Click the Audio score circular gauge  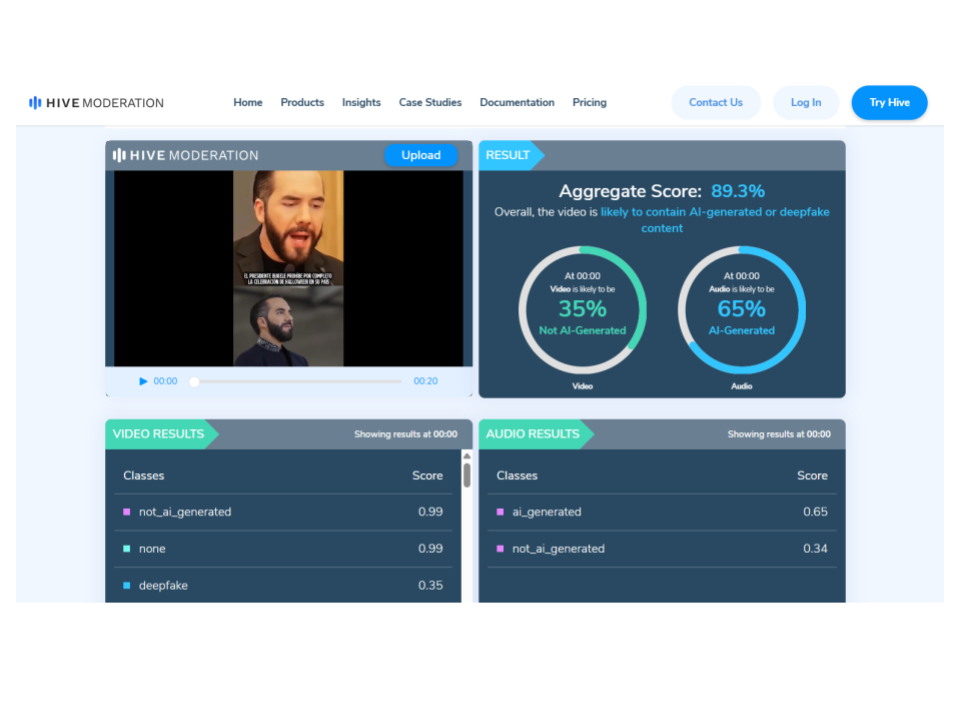pyautogui.click(x=741, y=310)
